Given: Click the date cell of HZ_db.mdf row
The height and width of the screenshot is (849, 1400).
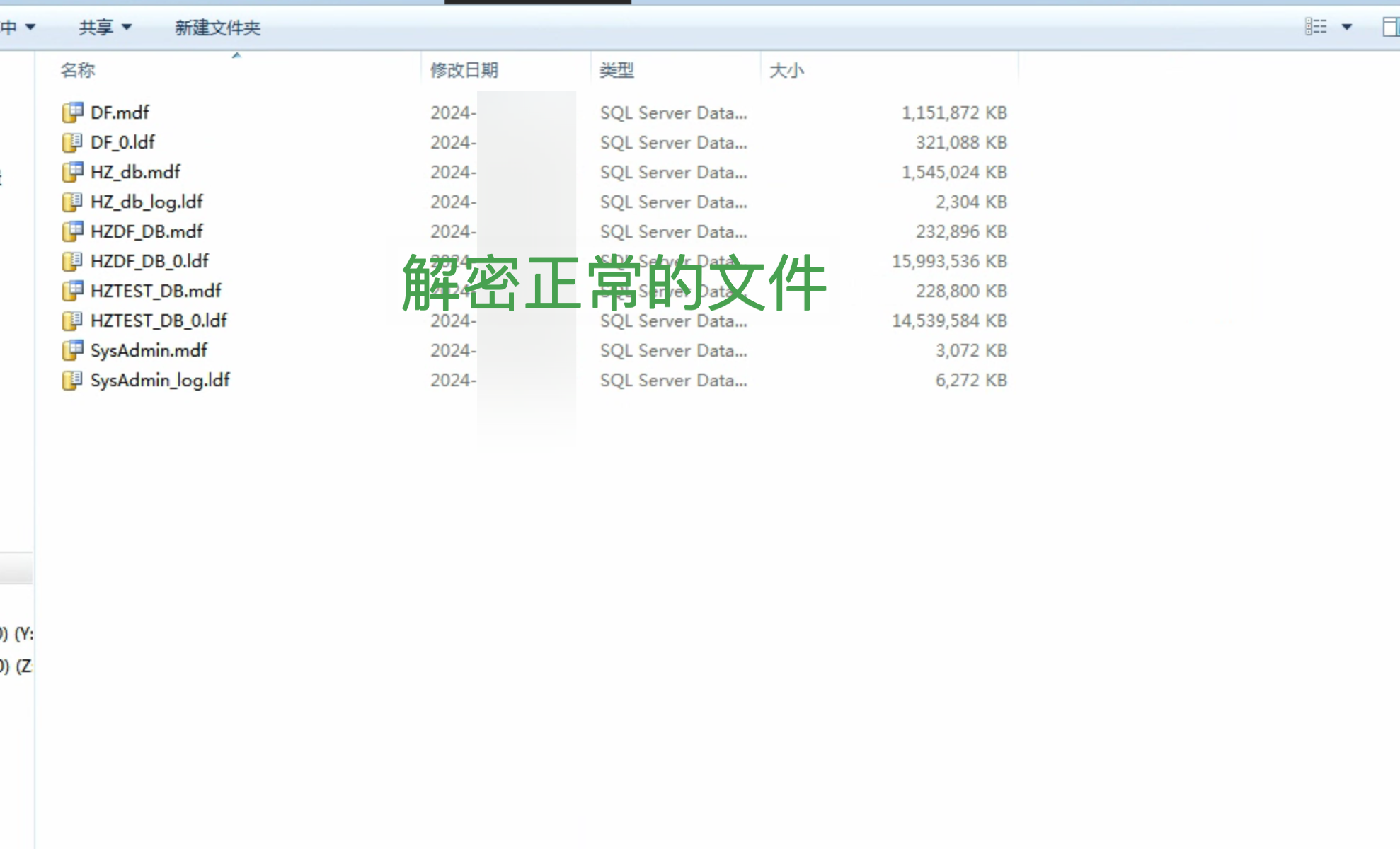Looking at the screenshot, I should pyautogui.click(x=453, y=172).
